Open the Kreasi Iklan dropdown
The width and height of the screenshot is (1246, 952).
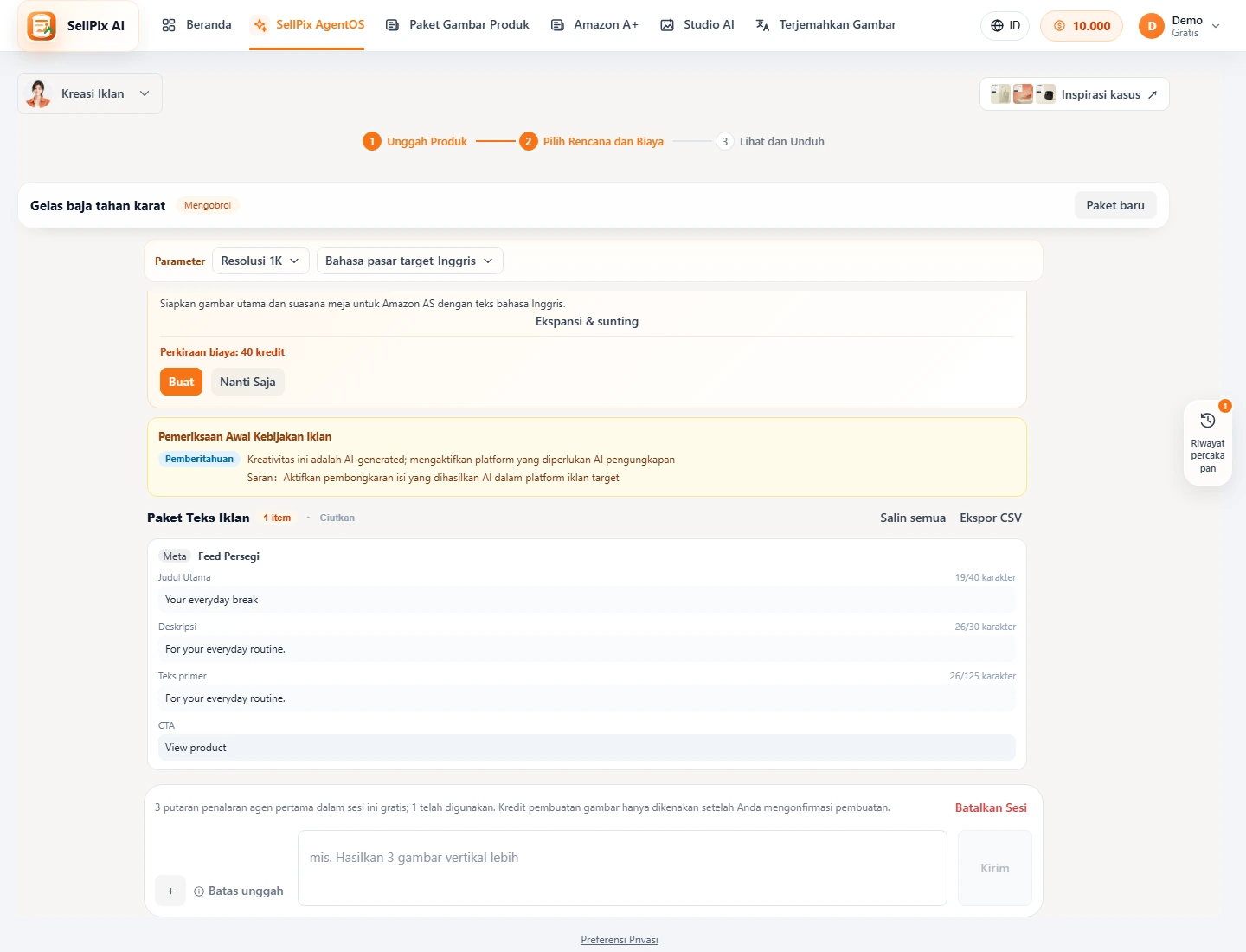click(x=90, y=93)
